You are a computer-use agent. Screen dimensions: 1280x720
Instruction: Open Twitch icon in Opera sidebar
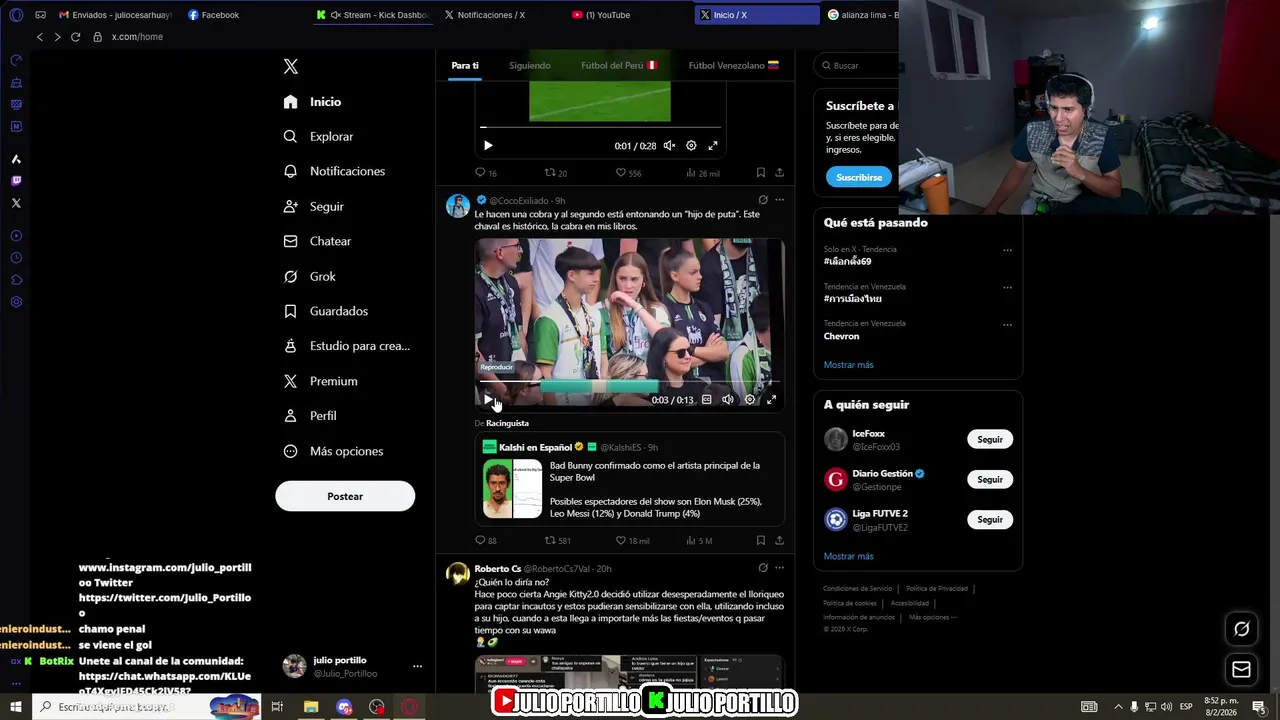tap(16, 181)
